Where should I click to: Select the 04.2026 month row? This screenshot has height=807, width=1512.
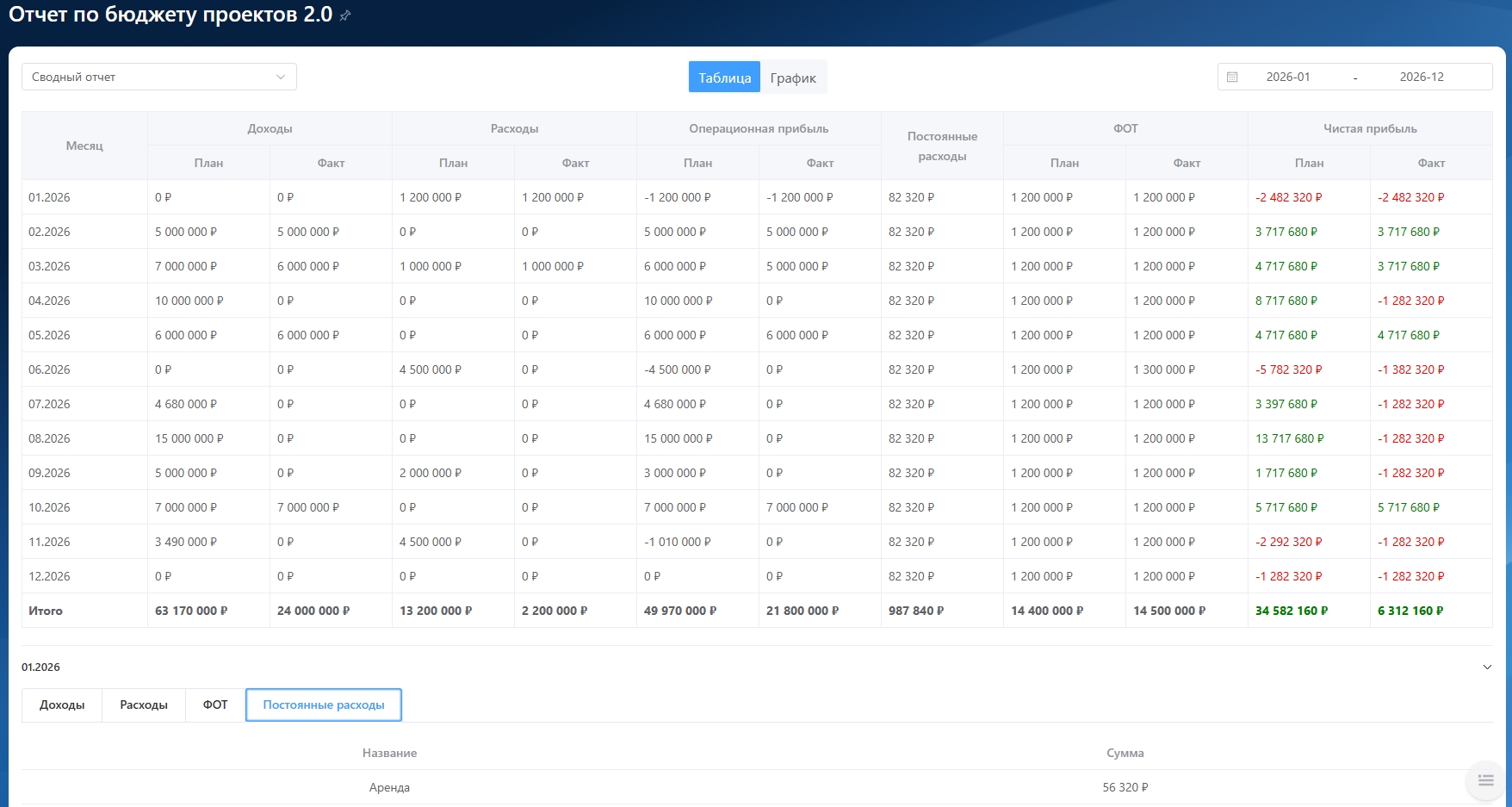click(50, 301)
